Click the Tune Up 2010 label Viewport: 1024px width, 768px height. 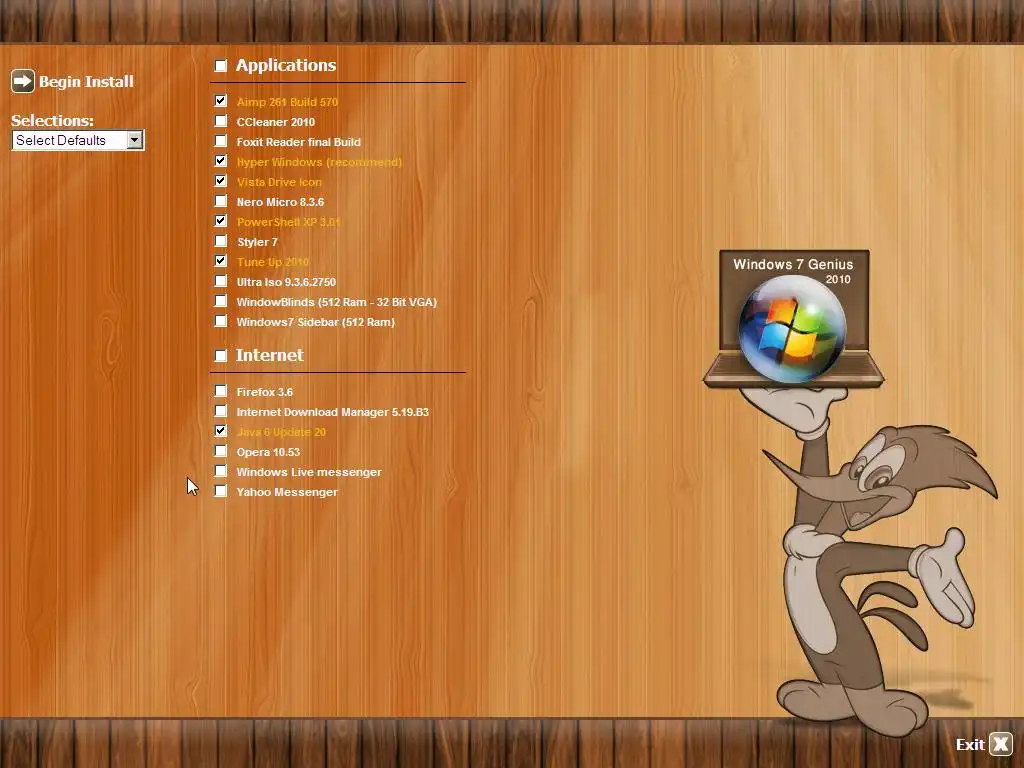(x=273, y=262)
